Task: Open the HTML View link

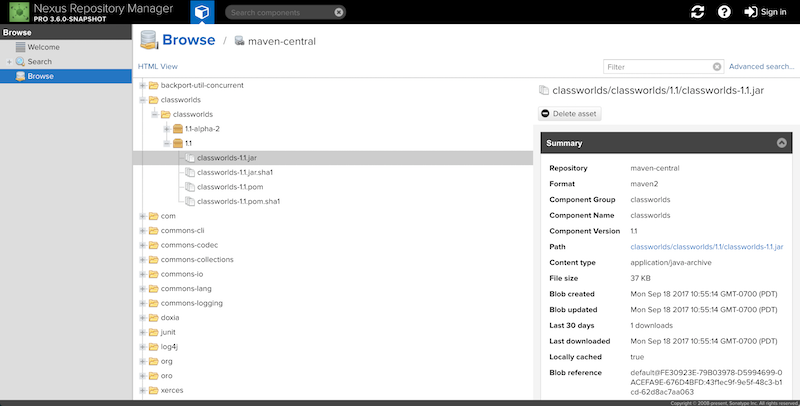Action: [157, 67]
